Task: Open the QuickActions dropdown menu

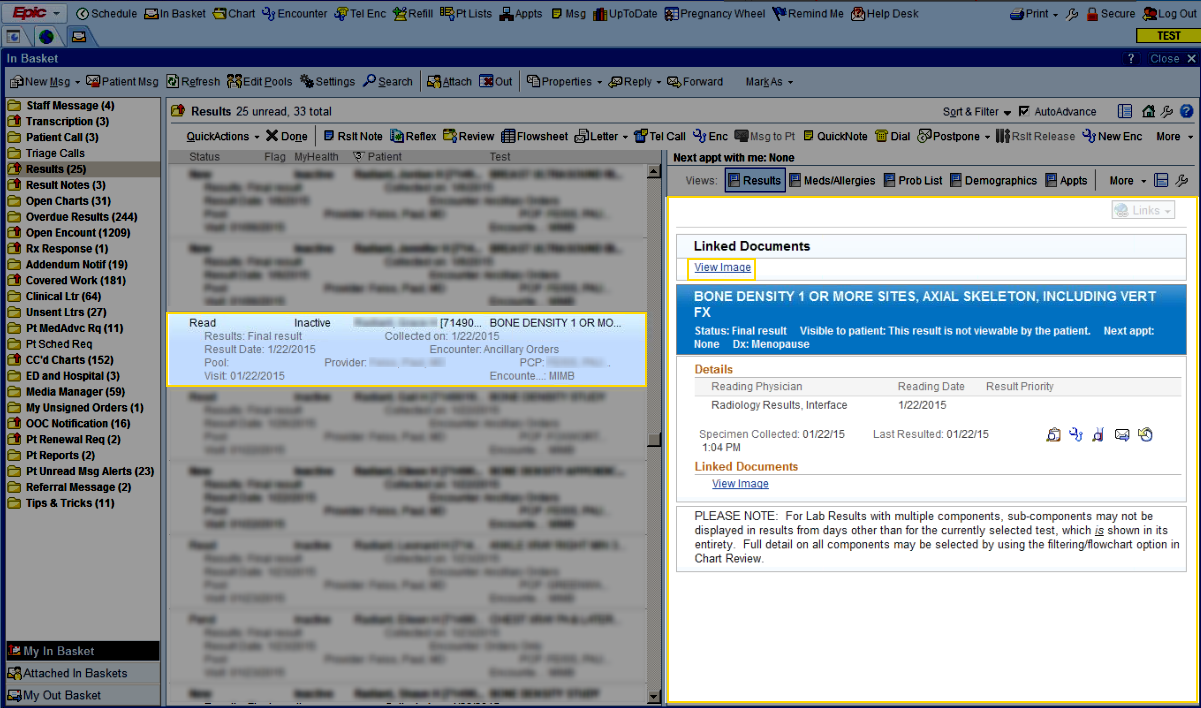Action: pyautogui.click(x=223, y=136)
